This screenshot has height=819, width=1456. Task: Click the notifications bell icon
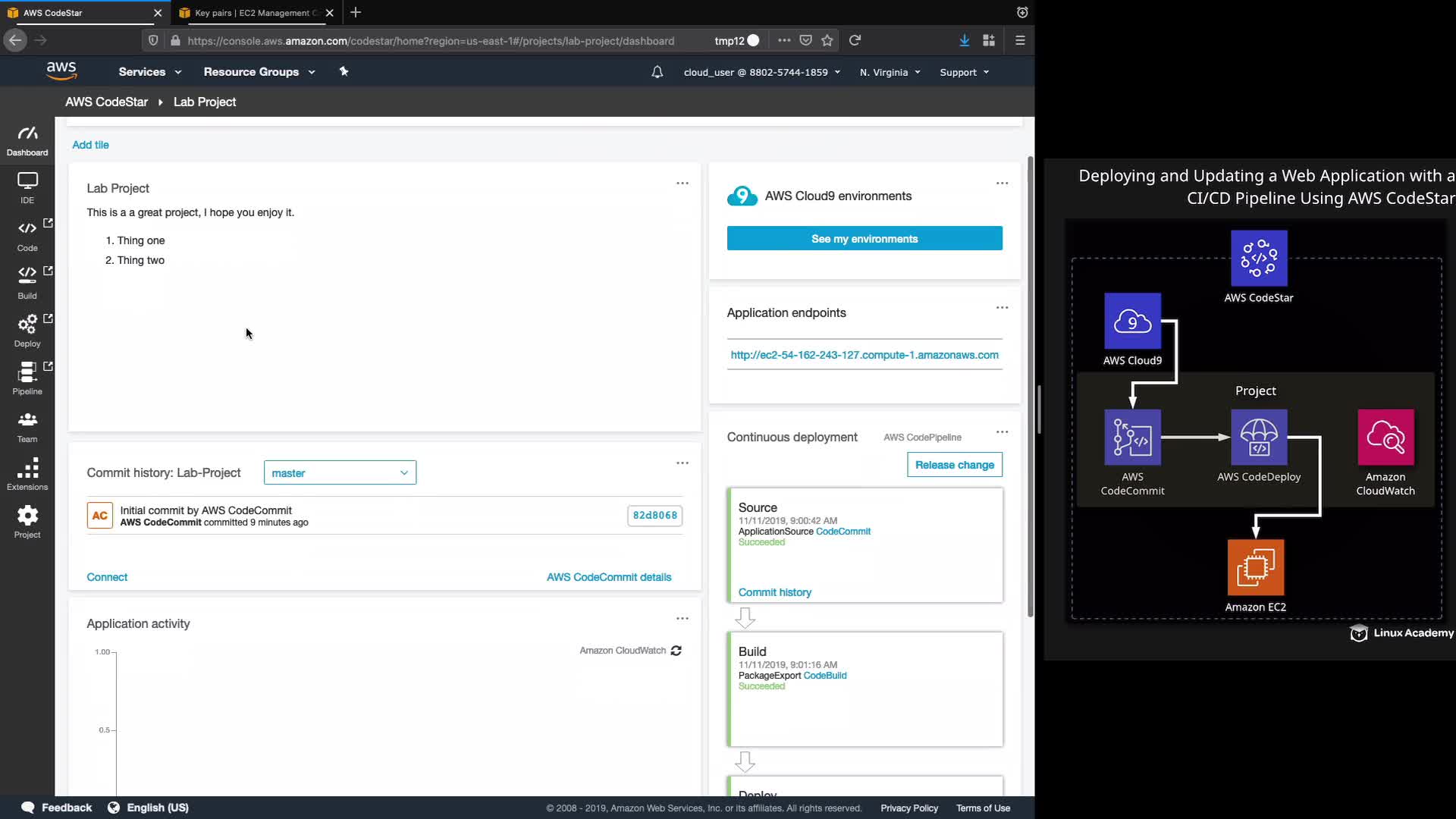click(x=657, y=72)
